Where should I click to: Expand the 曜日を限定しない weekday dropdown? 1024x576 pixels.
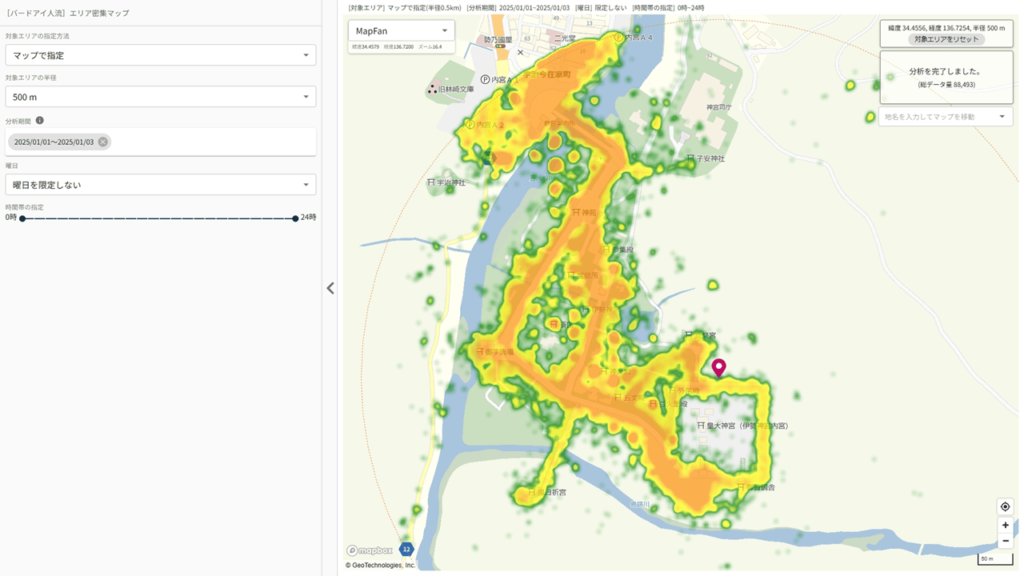click(x=160, y=185)
